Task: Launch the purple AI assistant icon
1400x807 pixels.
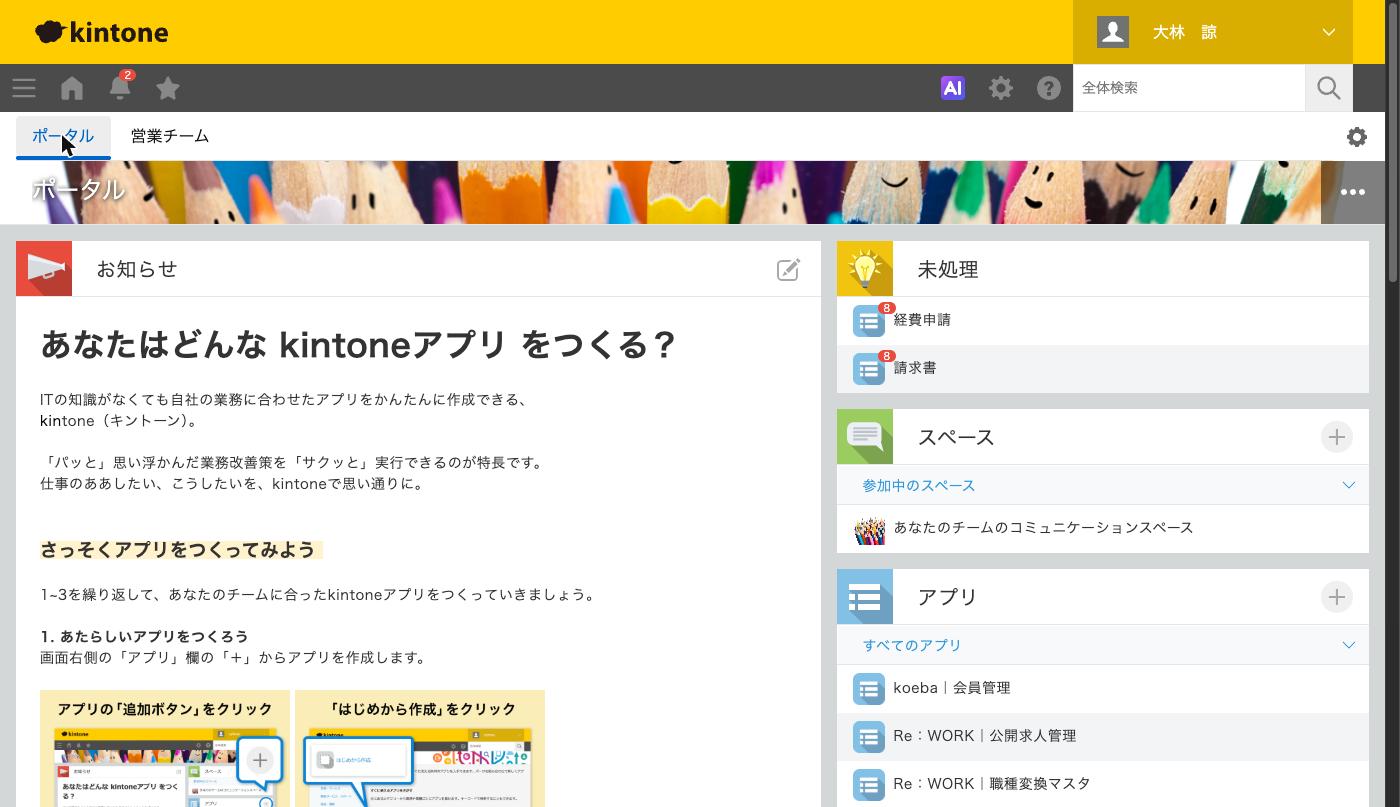Action: [x=953, y=88]
